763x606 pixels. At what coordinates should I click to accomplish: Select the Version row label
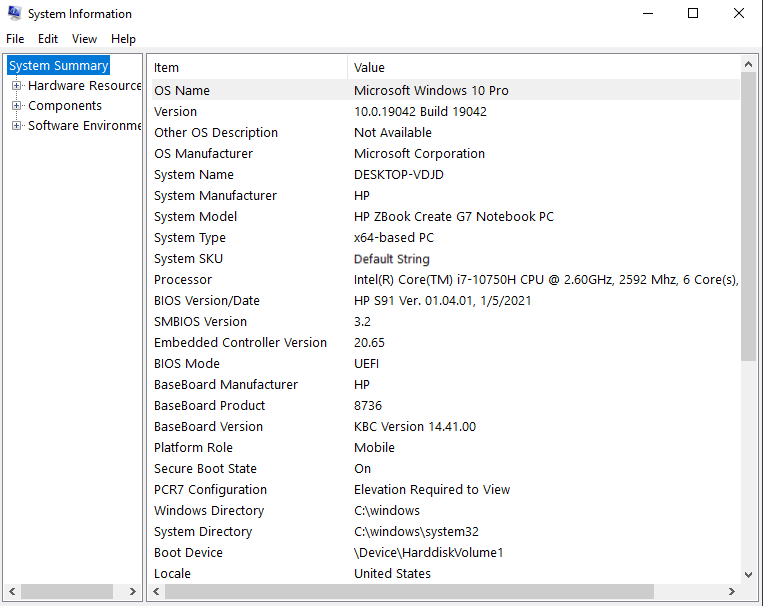175,111
